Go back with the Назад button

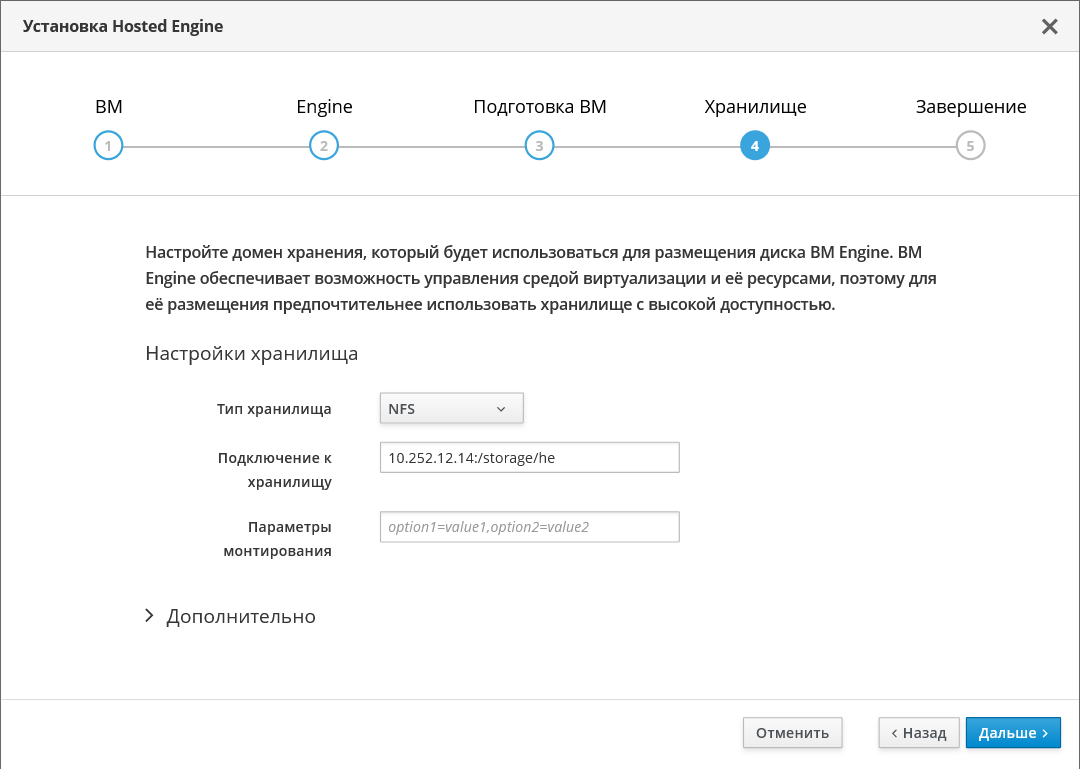(x=919, y=732)
